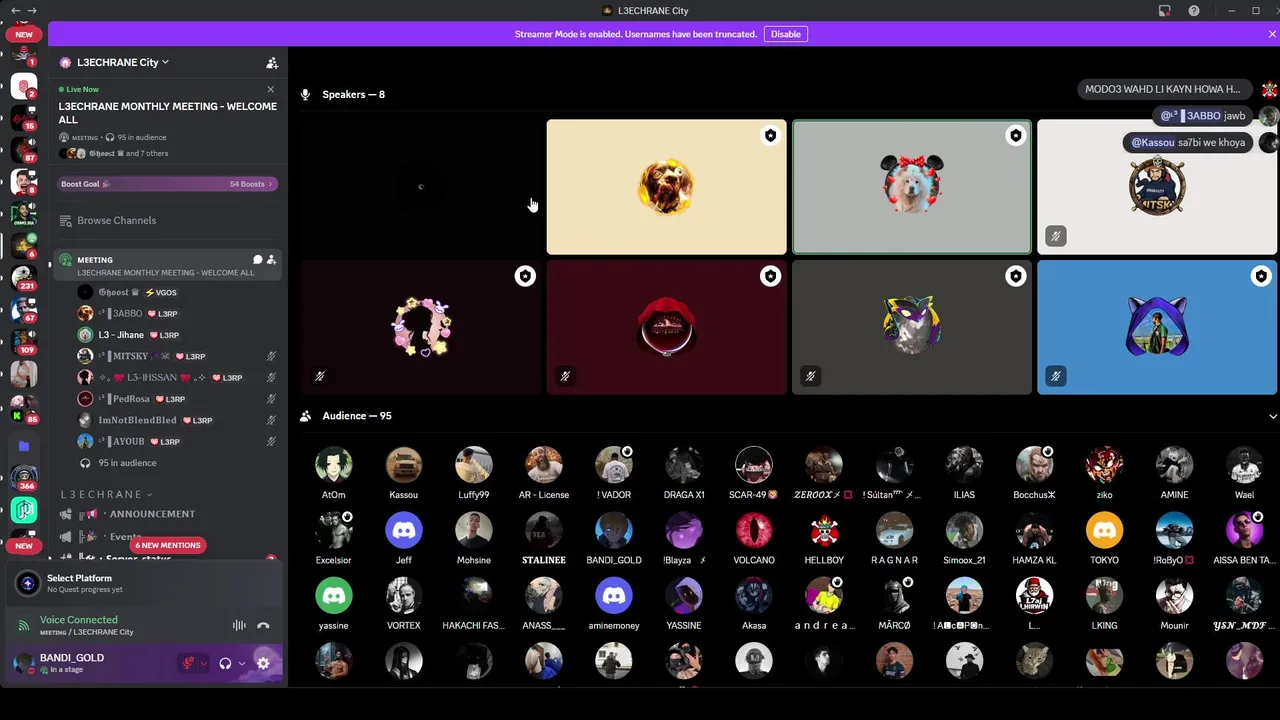The height and width of the screenshot is (720, 1280).
Task: Click moderator shield on the blue cat-ear speaker tile
Action: pyautogui.click(x=1261, y=276)
